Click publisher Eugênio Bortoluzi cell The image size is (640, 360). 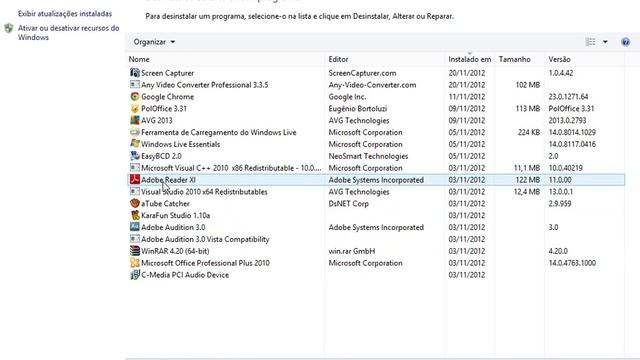[358, 109]
